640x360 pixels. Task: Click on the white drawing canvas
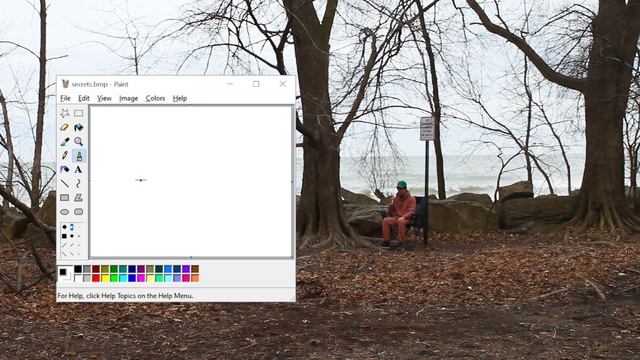tap(191, 181)
